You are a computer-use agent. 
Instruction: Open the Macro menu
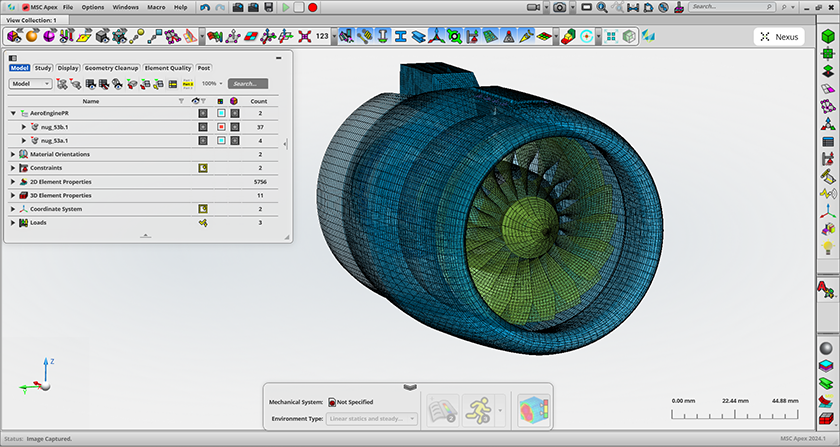[156, 7]
